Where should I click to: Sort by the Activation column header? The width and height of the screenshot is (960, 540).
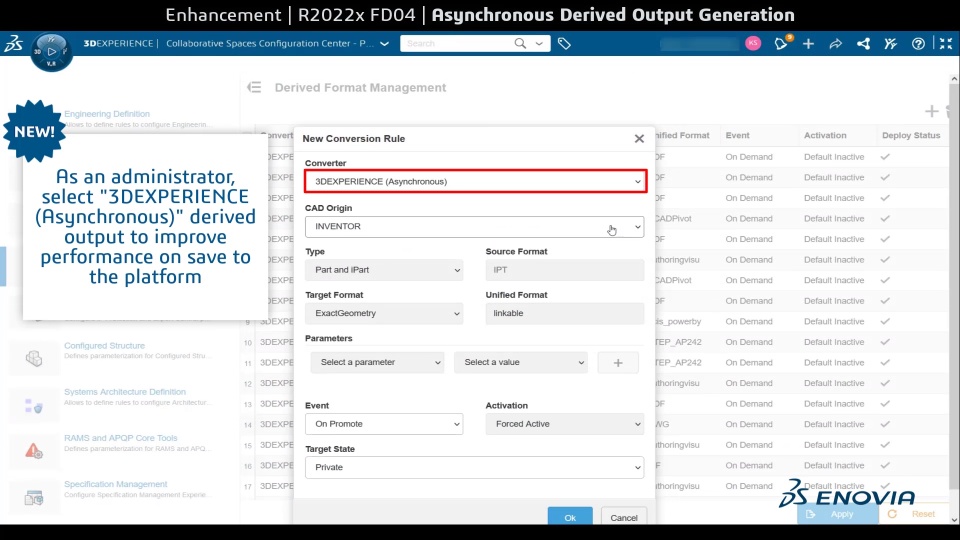[x=825, y=135]
